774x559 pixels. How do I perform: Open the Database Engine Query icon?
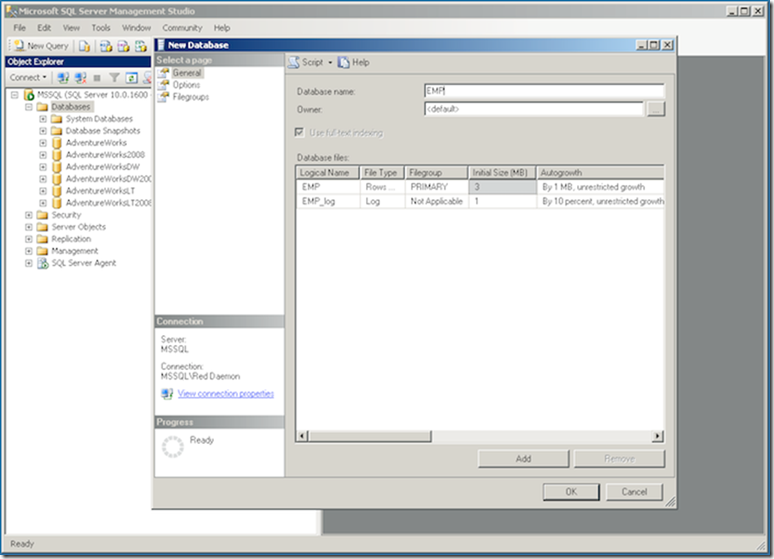[84, 46]
